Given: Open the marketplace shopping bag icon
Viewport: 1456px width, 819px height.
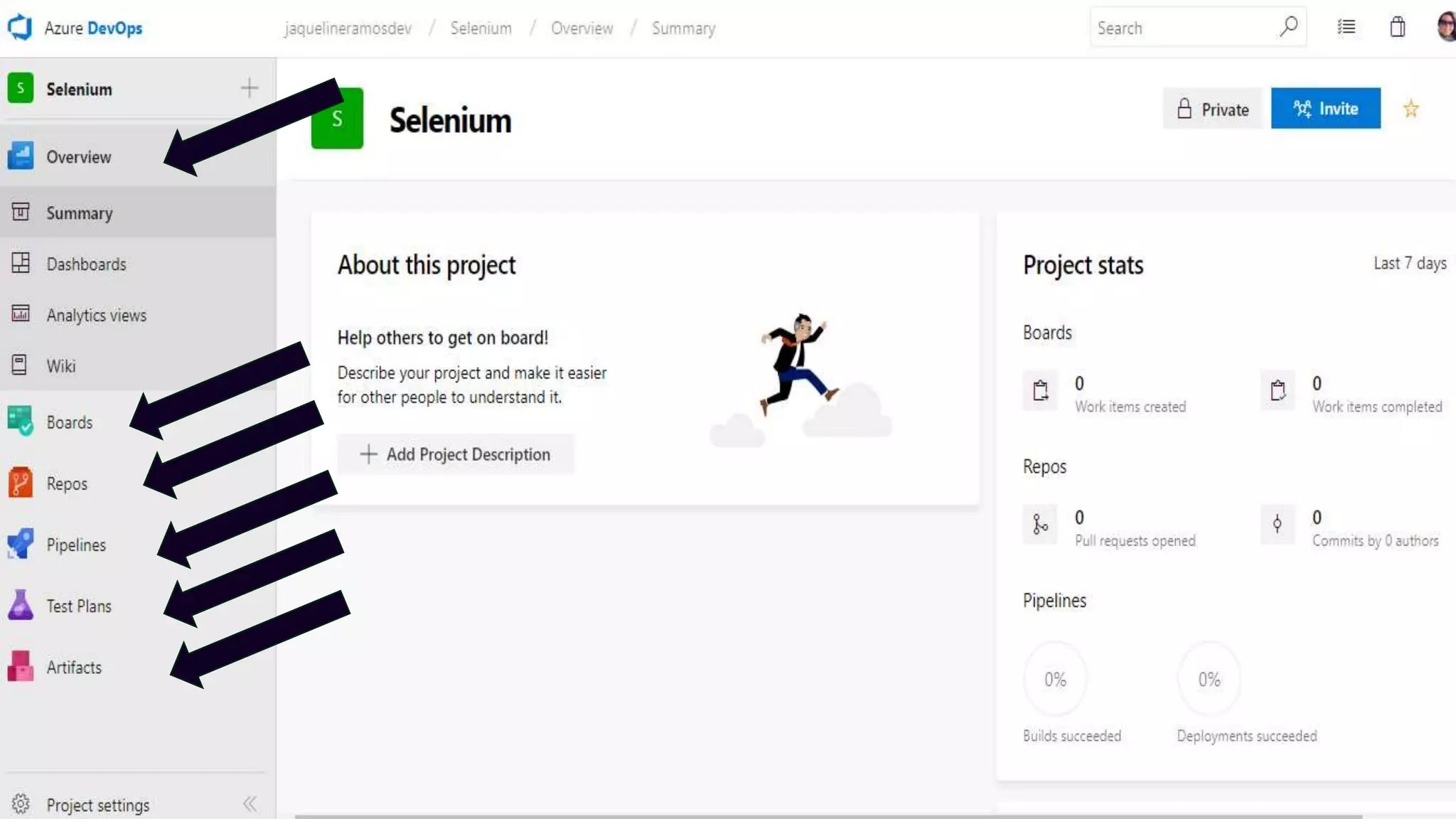Looking at the screenshot, I should click(x=1397, y=27).
